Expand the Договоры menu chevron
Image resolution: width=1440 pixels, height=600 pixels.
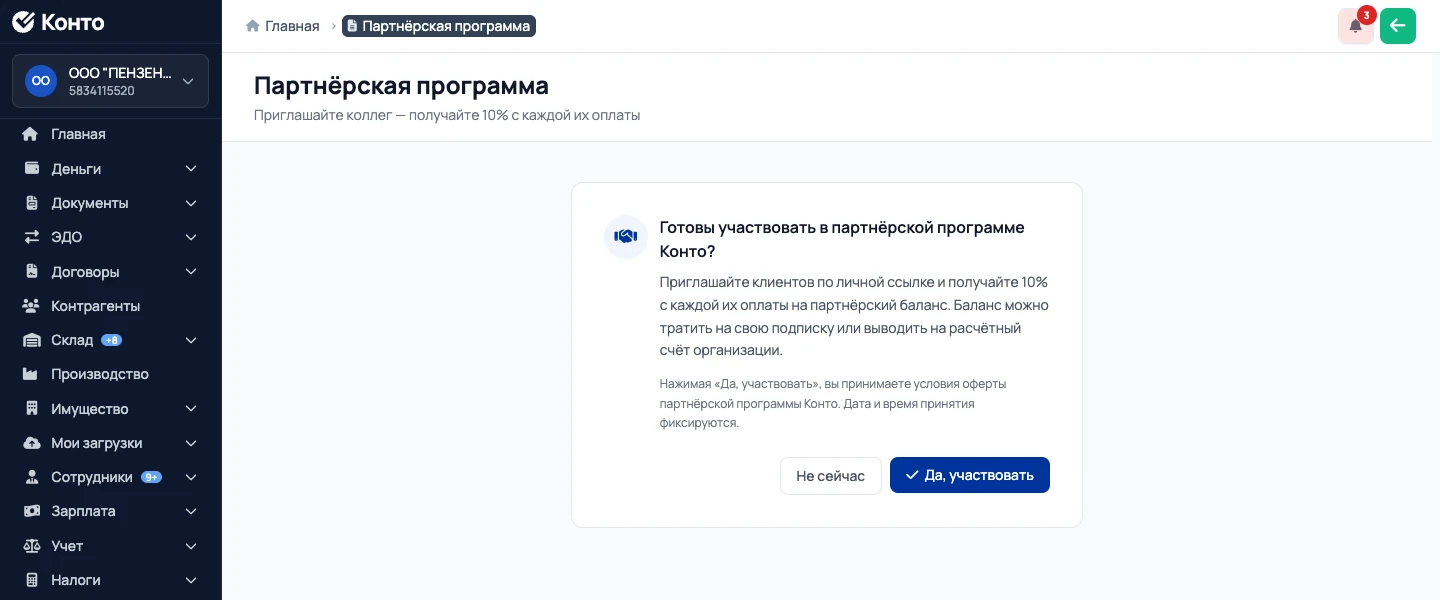pos(191,272)
